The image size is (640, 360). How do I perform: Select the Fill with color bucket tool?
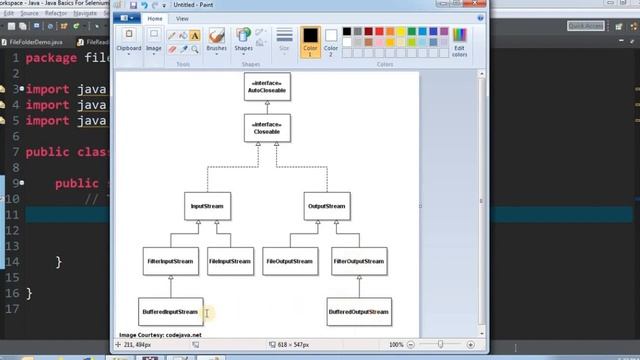(x=183, y=36)
